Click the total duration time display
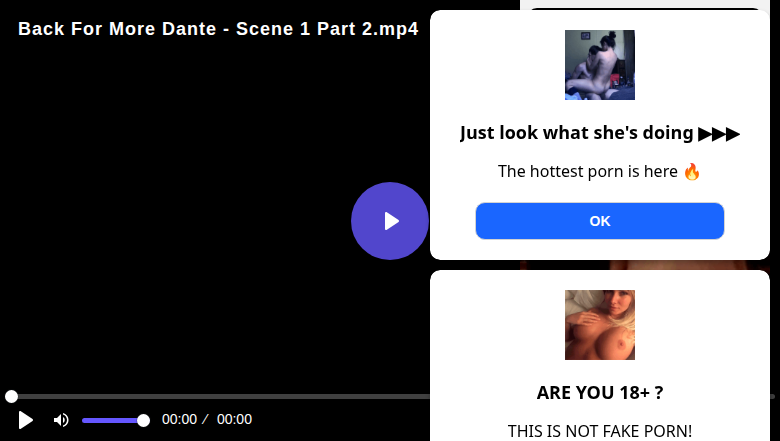The height and width of the screenshot is (441, 780). click(234, 420)
